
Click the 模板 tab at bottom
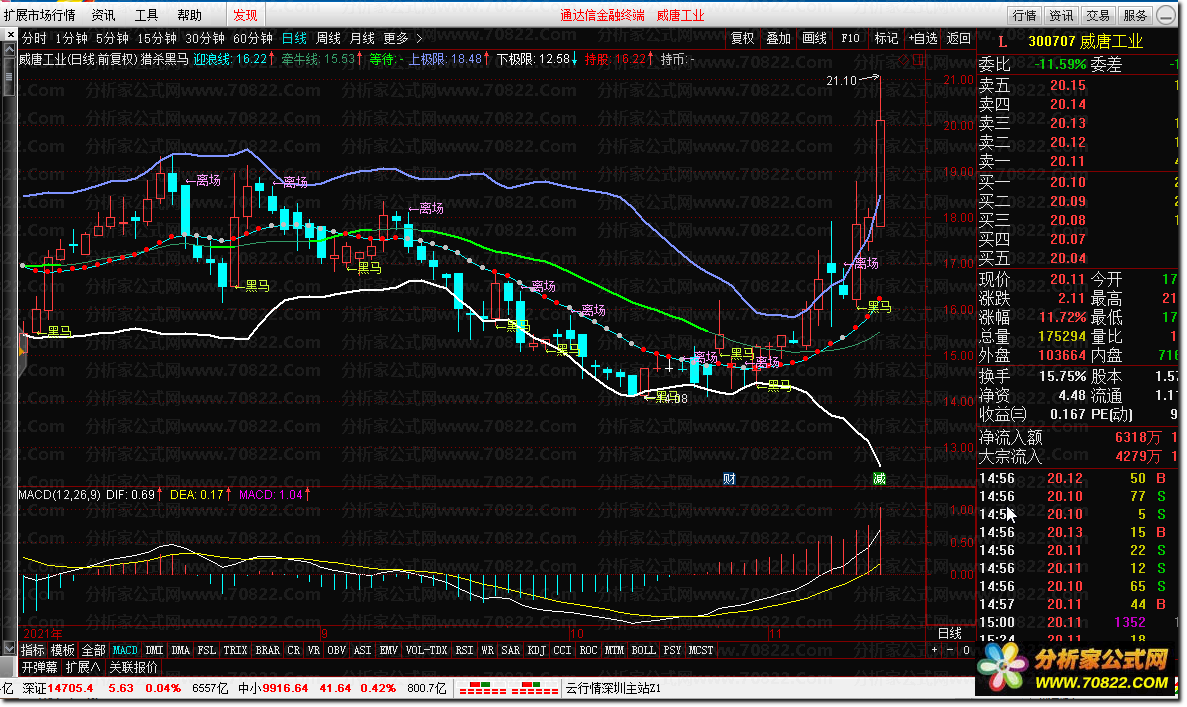63,650
